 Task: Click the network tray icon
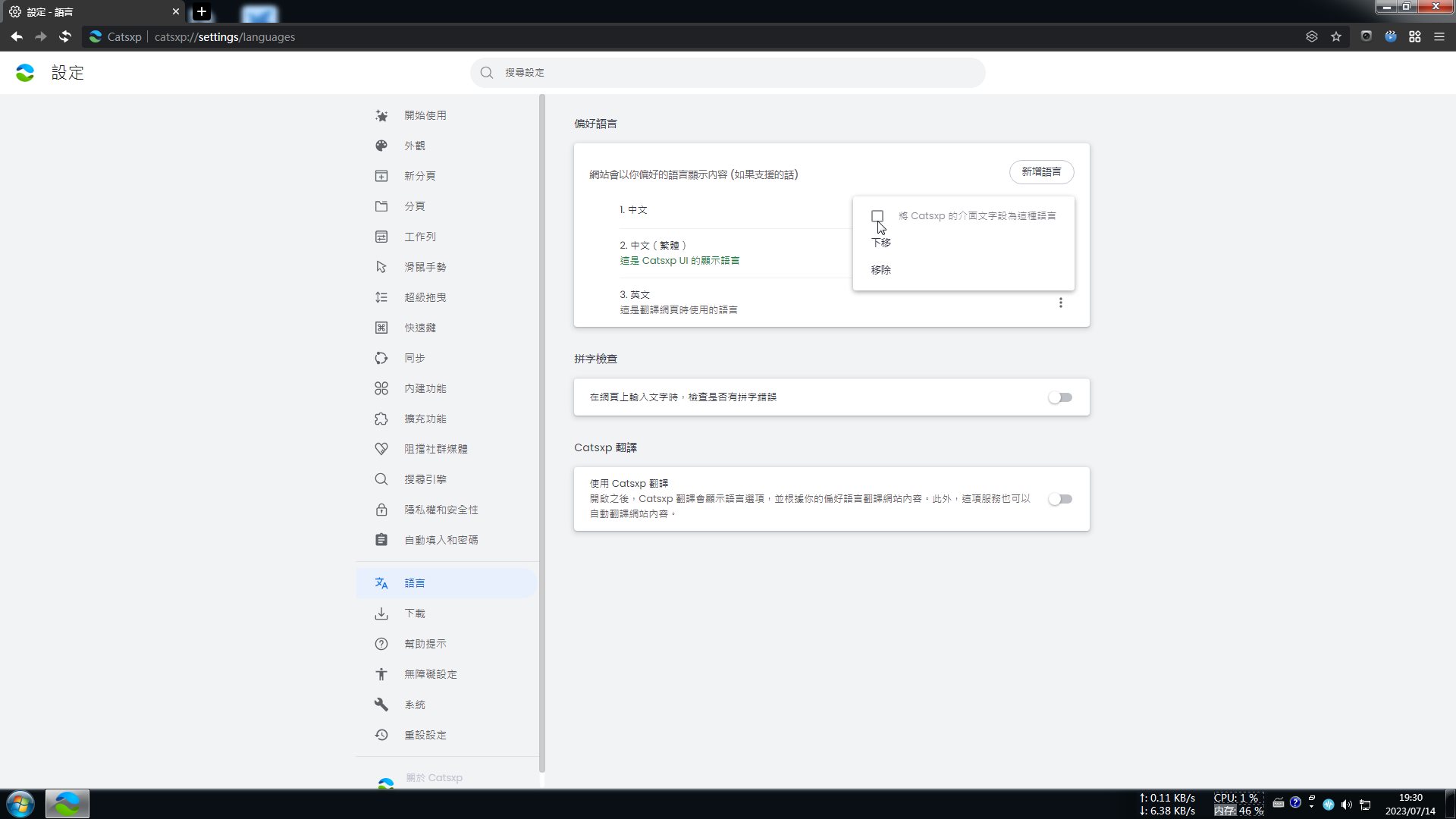(1365, 804)
